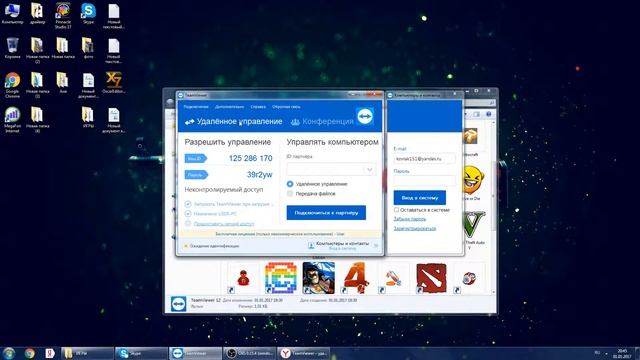Click the Minecraft block icon in Explorer
Viewport: 640px width, 360px height.
pyautogui.click(x=471, y=137)
